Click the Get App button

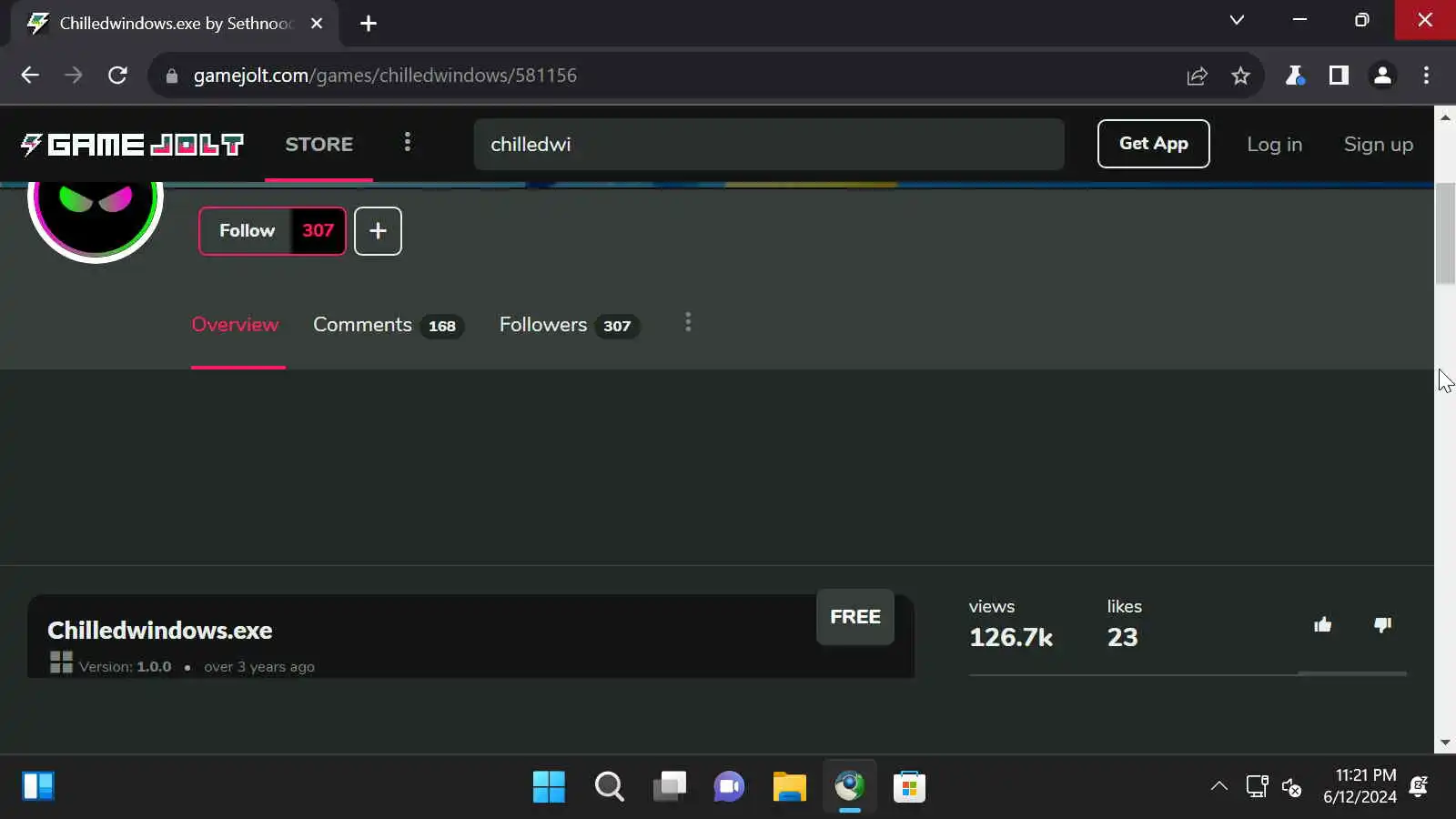pos(1153,144)
